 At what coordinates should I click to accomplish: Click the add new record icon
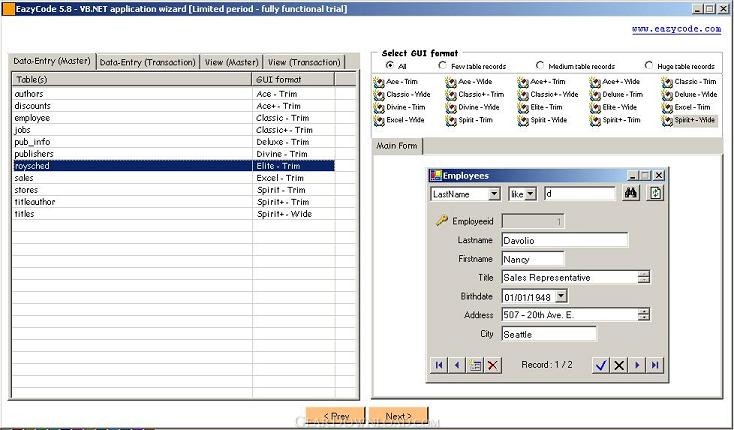475,365
